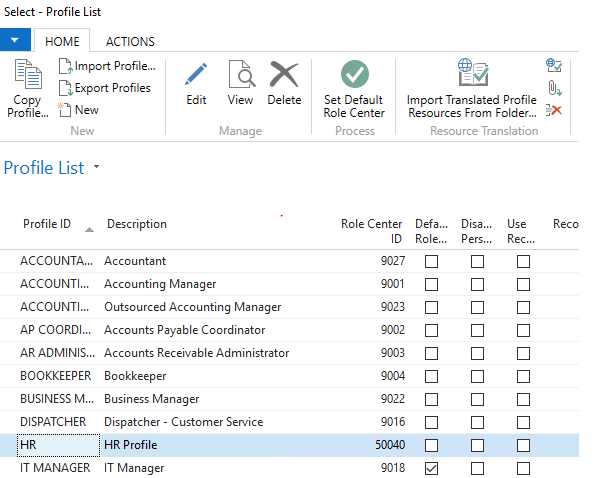The image size is (615, 478).
Task: Click the New profile button
Action: click(78, 110)
